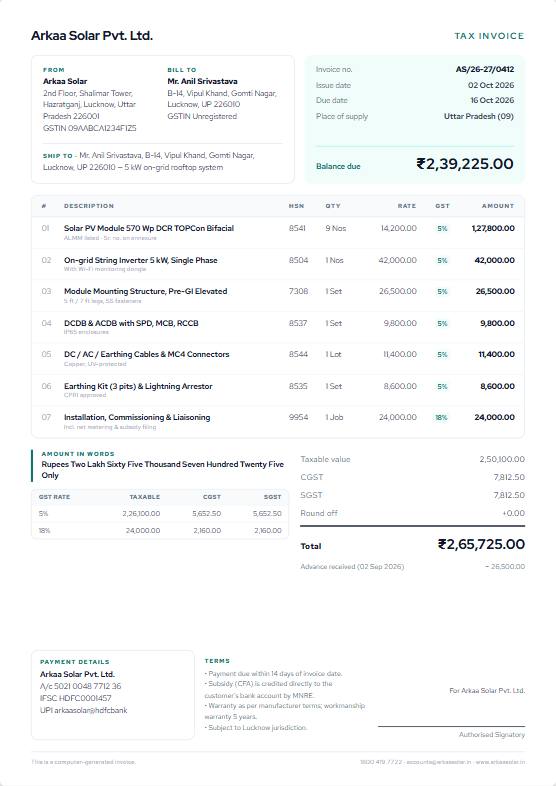Select 'GSTIN 09AABCA1234F1Z5' in From section

[x=90, y=128]
